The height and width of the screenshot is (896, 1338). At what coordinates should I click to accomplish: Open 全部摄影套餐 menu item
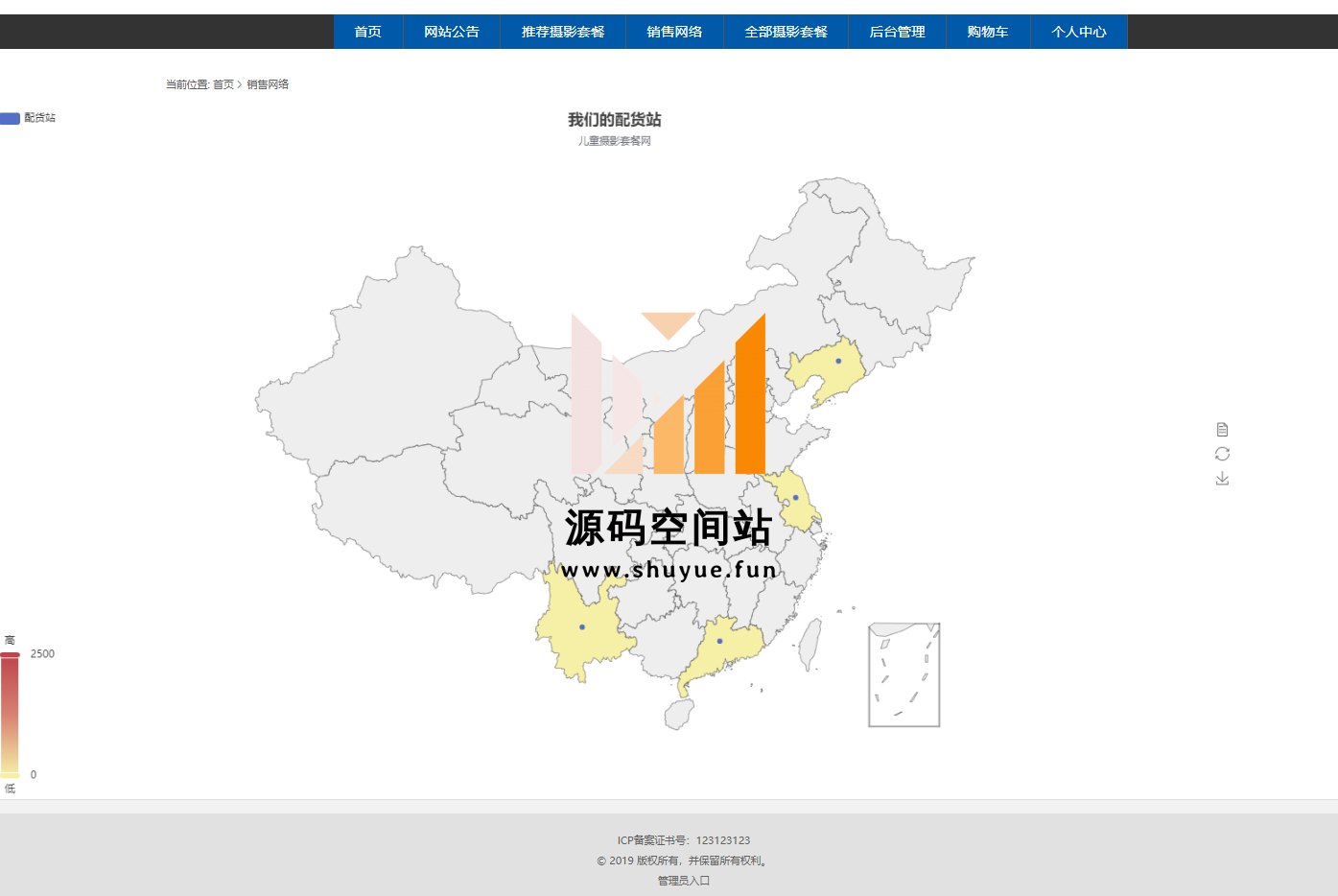pyautogui.click(x=786, y=32)
